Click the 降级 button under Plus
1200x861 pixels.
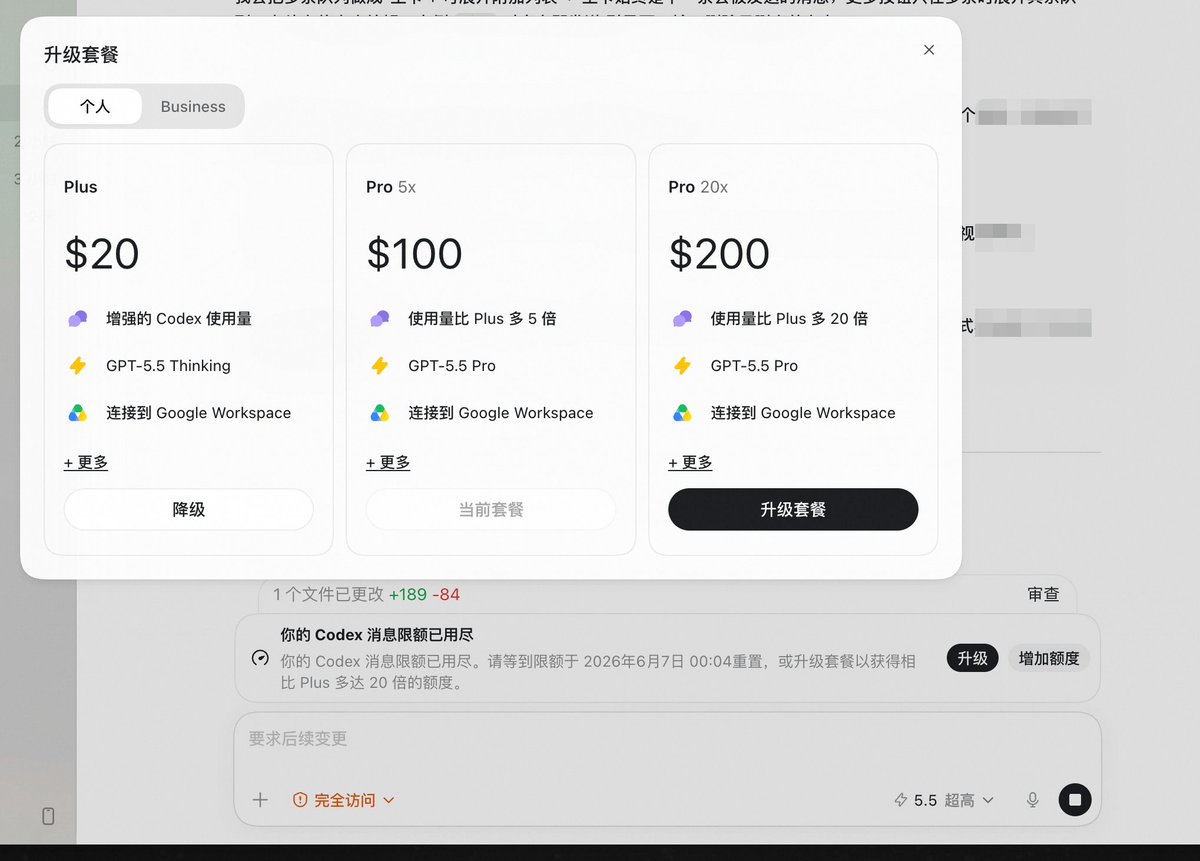click(189, 509)
